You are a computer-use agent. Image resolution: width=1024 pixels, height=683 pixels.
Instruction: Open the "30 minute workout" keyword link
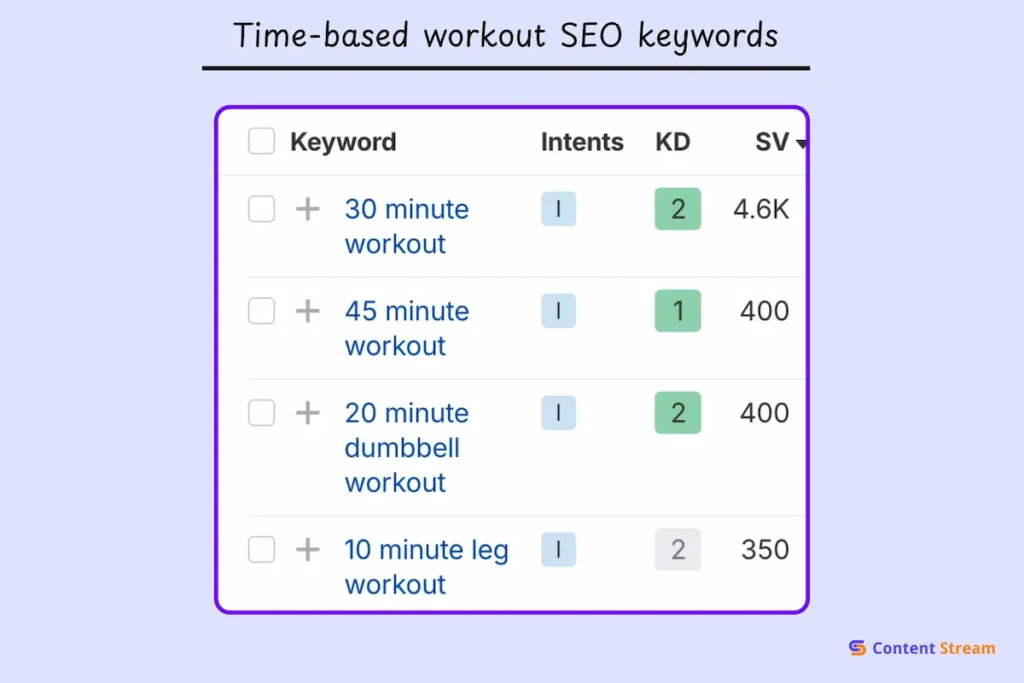point(407,226)
